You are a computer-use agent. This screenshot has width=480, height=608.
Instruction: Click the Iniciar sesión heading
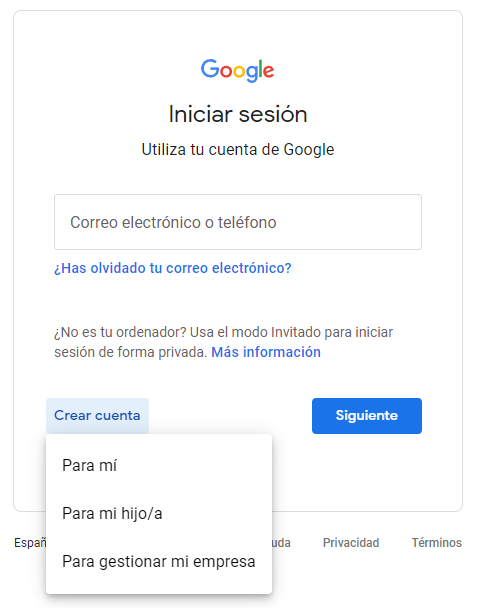pyautogui.click(x=238, y=114)
